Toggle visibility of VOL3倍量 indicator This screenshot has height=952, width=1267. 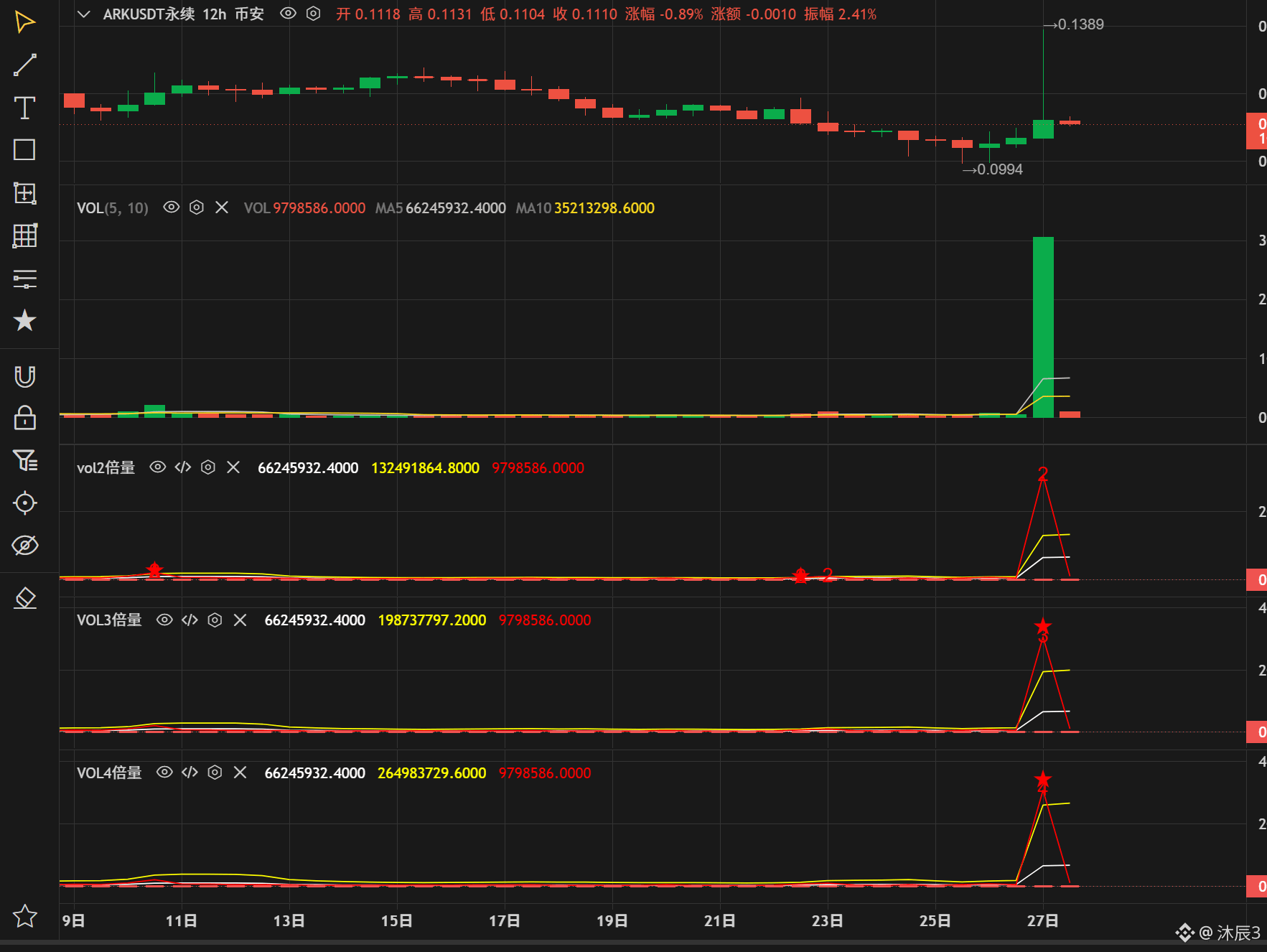164,620
